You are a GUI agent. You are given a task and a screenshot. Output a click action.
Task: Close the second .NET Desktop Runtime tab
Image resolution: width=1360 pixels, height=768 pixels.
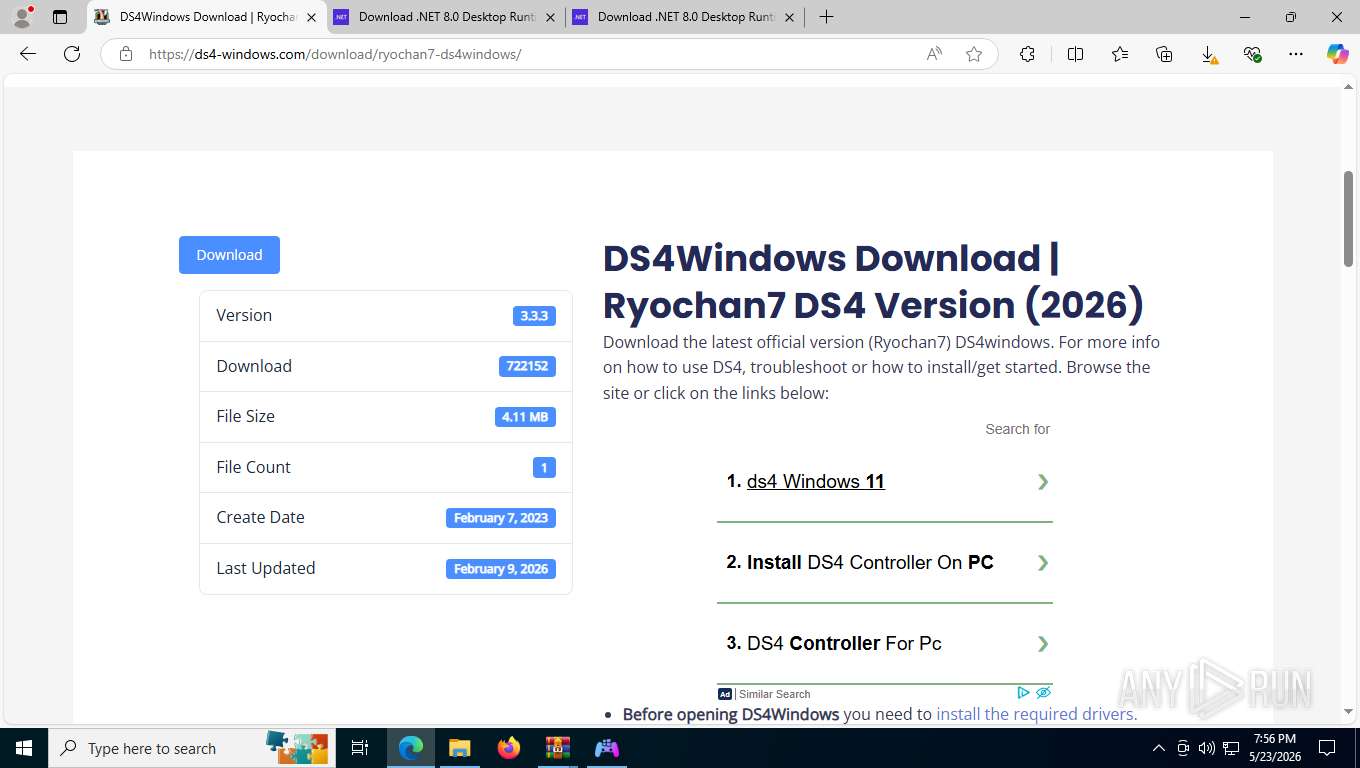tap(550, 17)
